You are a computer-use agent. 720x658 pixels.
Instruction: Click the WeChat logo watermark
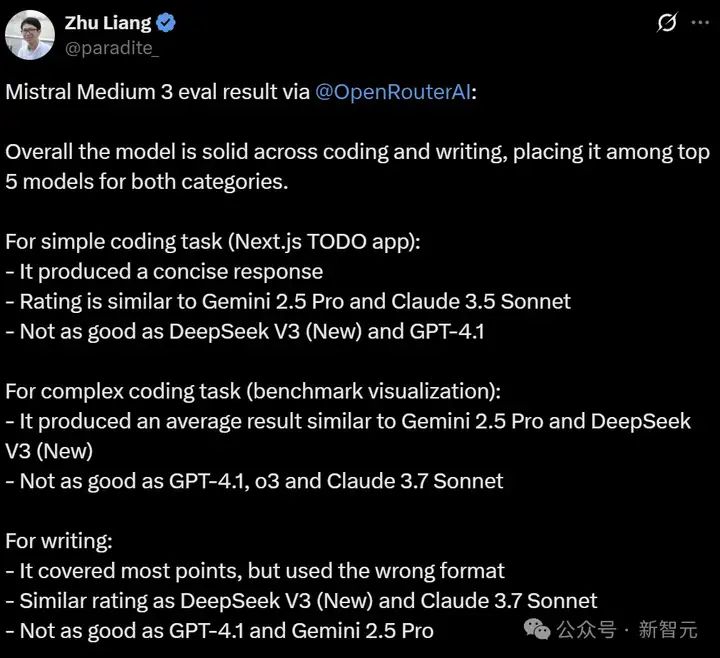coord(537,629)
